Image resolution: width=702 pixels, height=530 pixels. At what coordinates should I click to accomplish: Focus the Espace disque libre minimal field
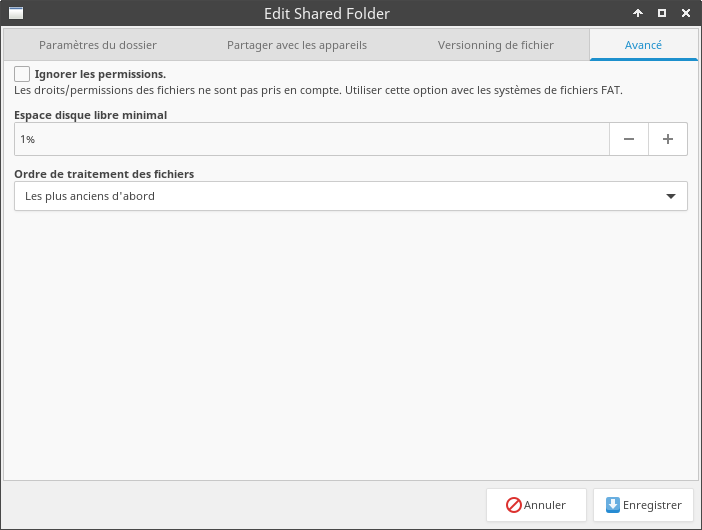[x=312, y=139]
